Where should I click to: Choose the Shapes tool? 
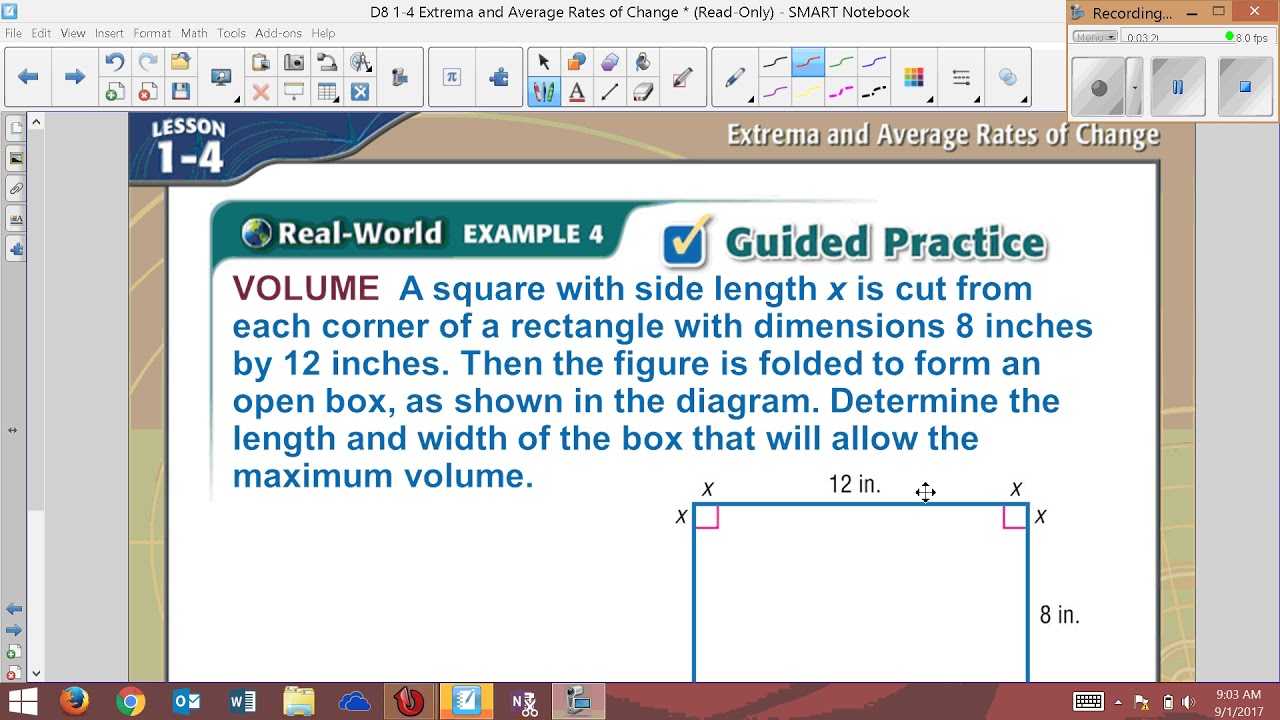click(577, 62)
